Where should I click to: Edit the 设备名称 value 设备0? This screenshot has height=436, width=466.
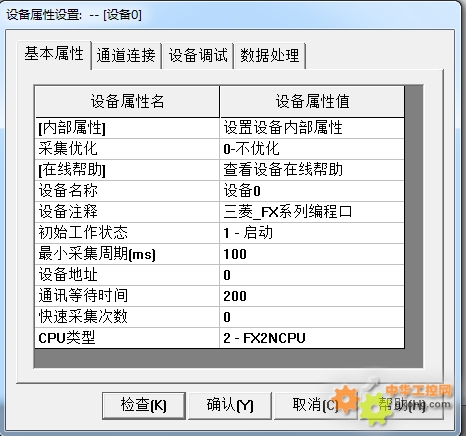(x=312, y=191)
